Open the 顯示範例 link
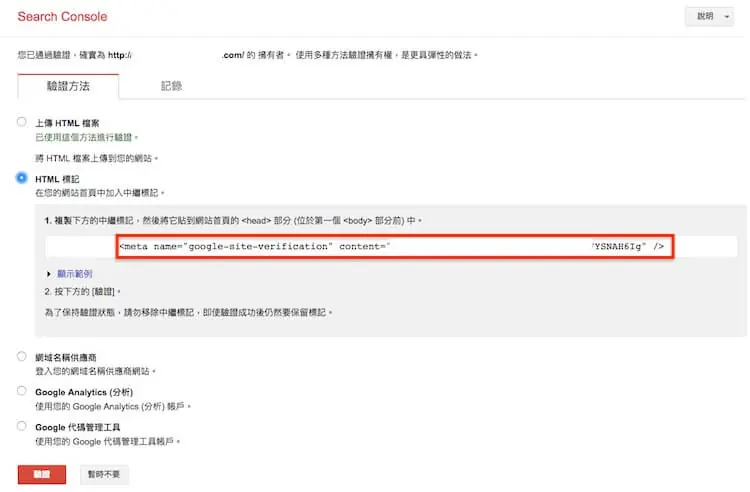This screenshot has width=750, height=492. click(x=75, y=274)
